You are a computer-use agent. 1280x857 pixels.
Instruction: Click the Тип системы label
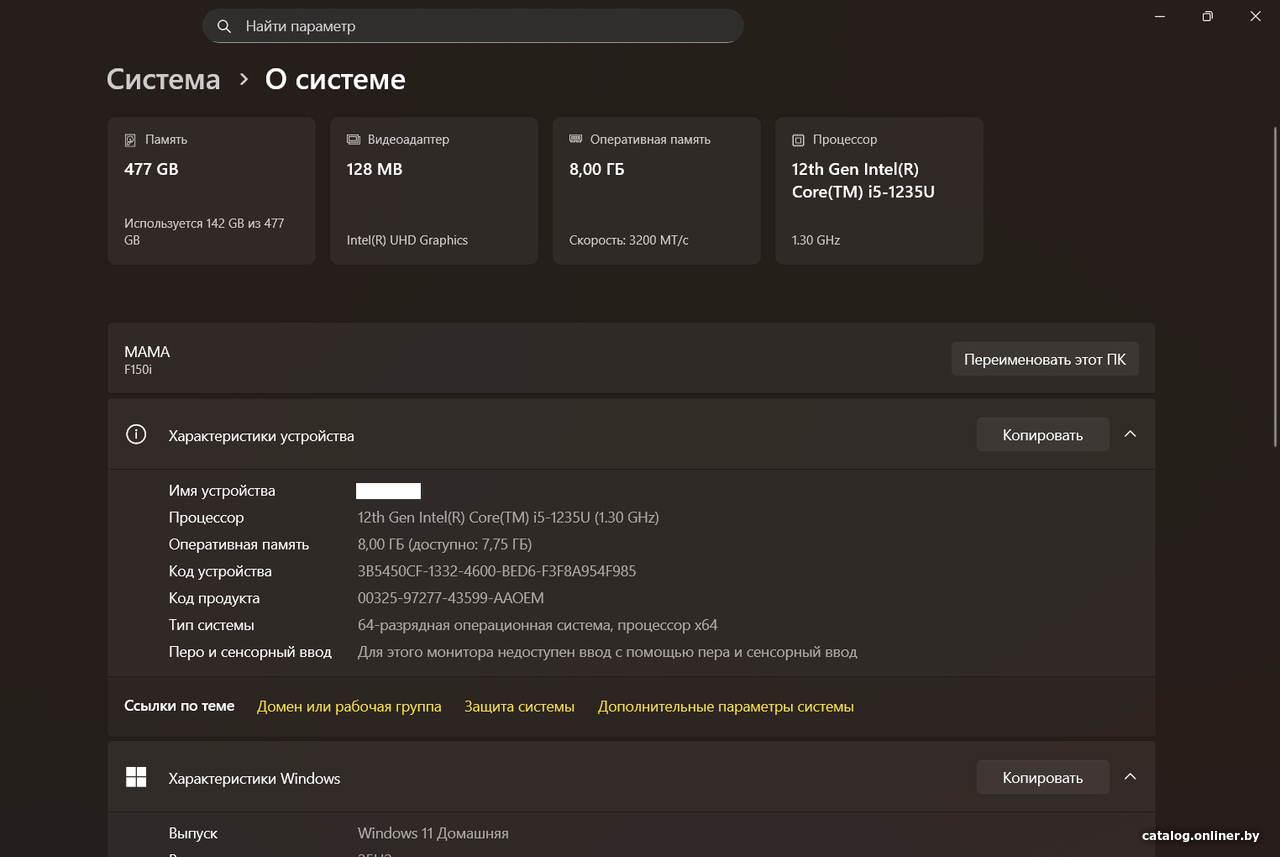211,625
